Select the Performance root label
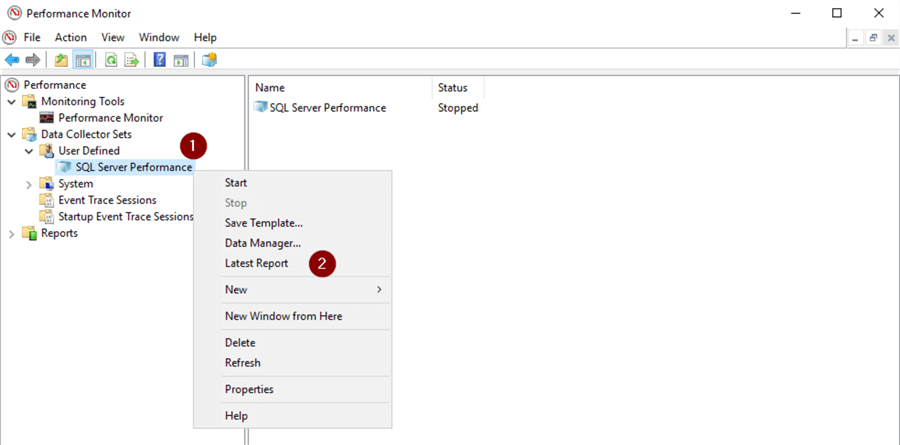The height and width of the screenshot is (445, 900). (55, 85)
